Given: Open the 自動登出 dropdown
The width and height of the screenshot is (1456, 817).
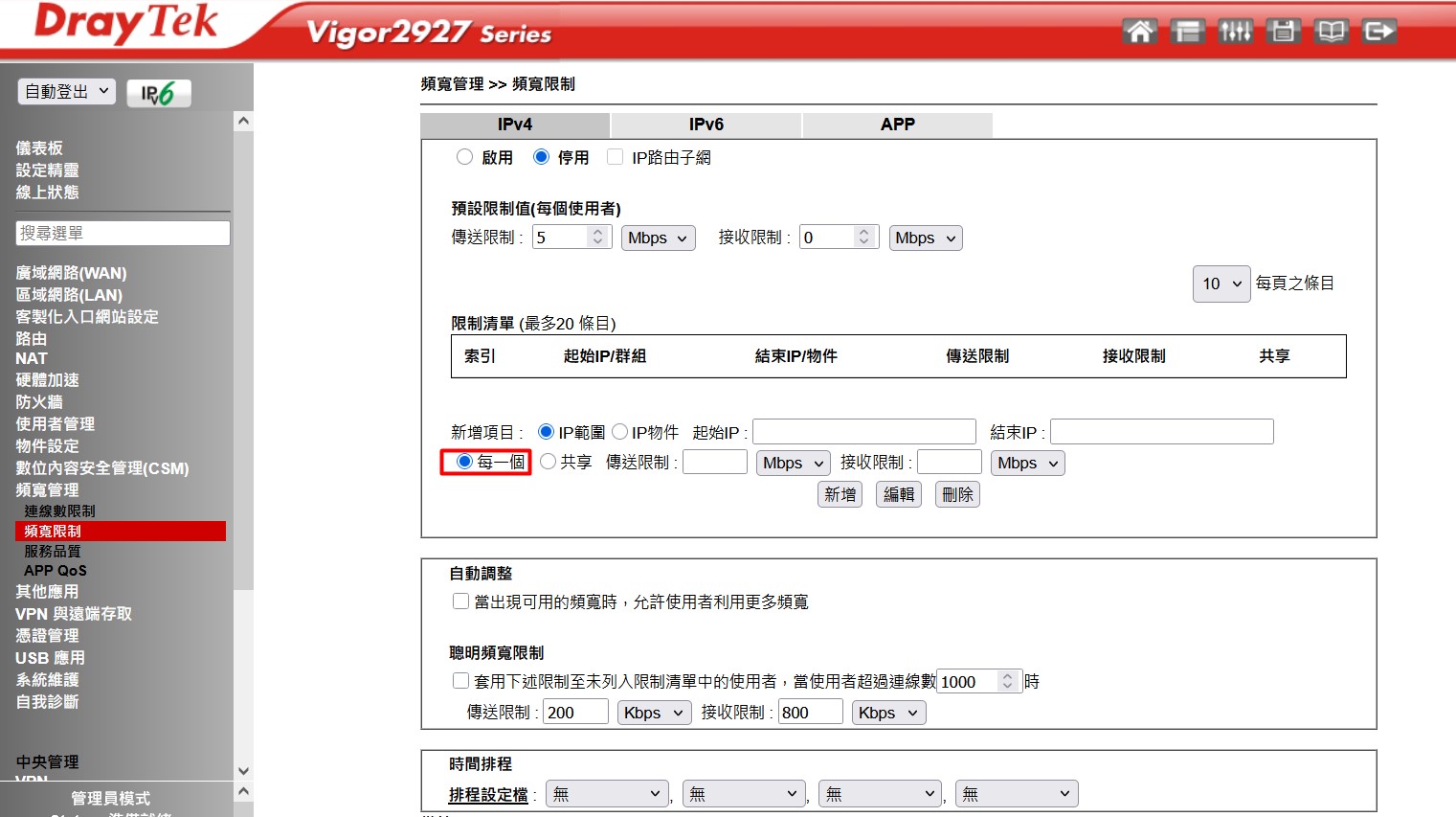Looking at the screenshot, I should (66, 92).
